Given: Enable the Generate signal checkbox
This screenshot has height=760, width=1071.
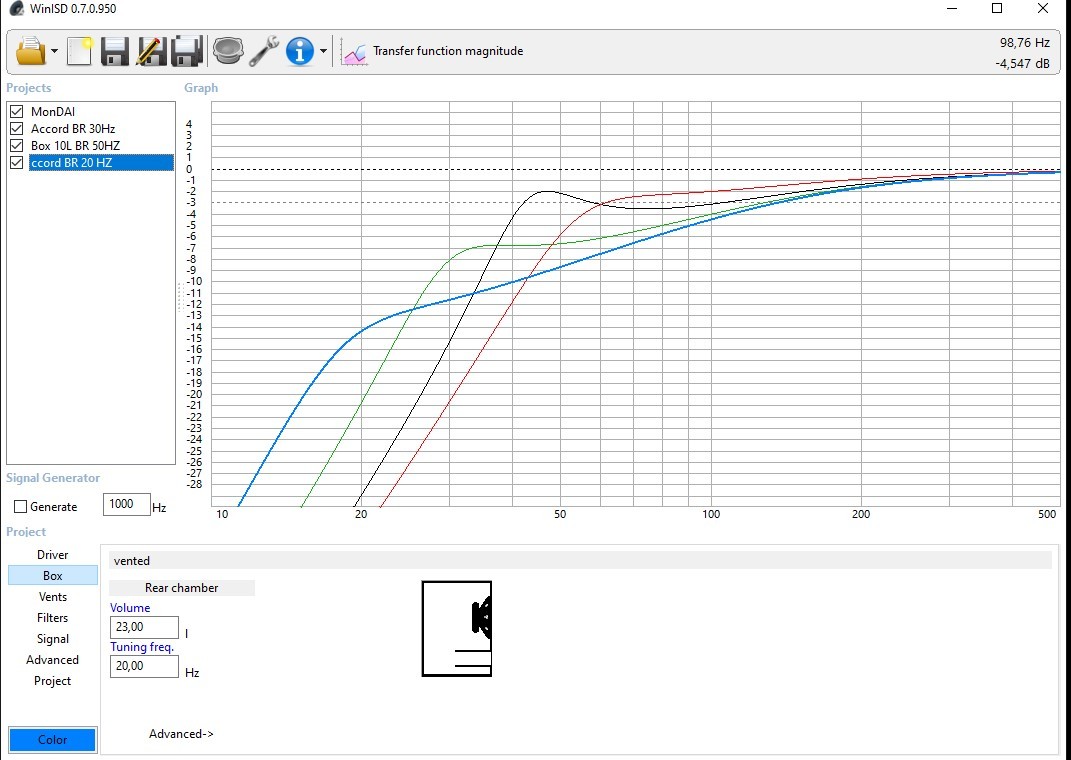Looking at the screenshot, I should (x=20, y=507).
